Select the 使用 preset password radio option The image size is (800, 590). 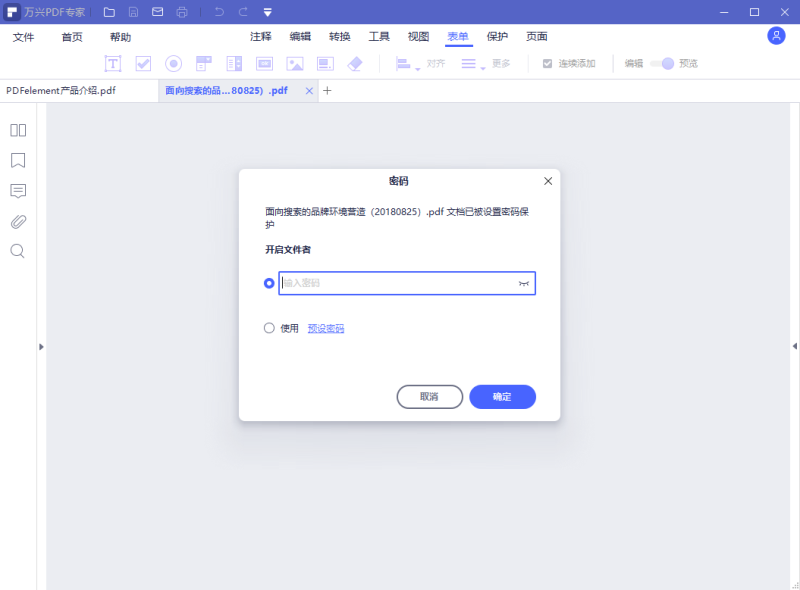[269, 327]
